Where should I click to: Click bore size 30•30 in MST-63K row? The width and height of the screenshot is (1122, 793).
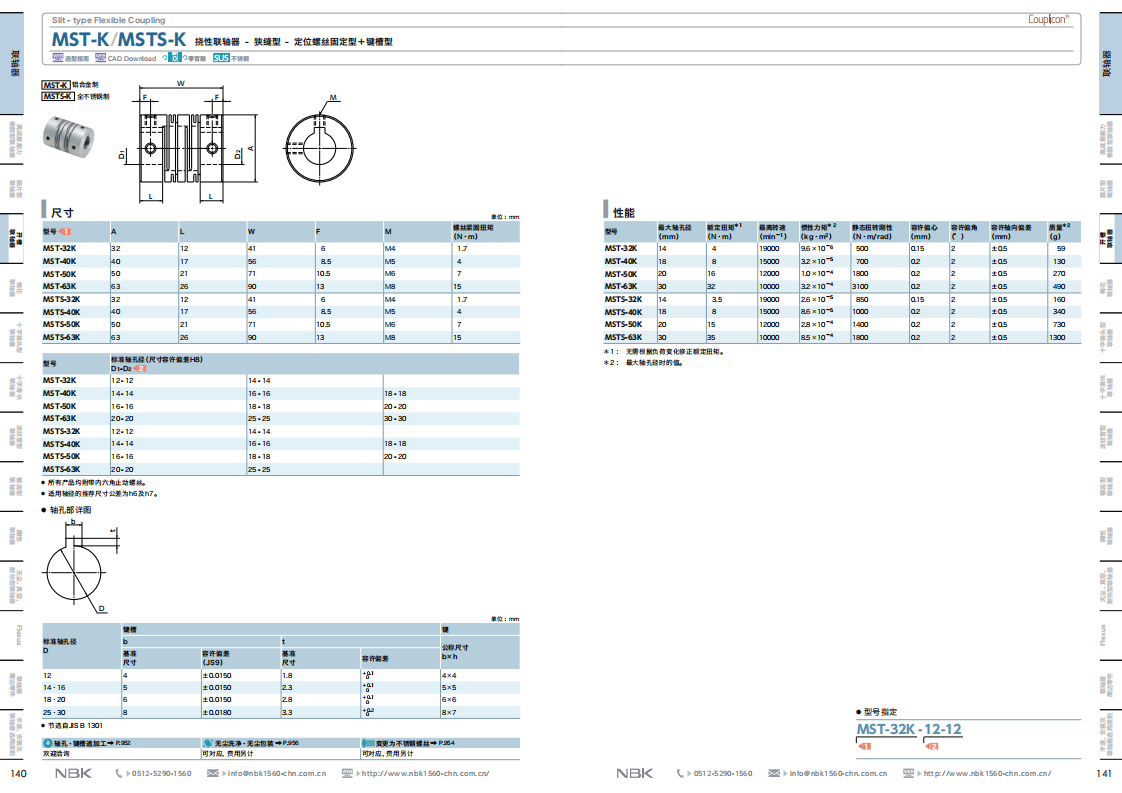point(395,419)
